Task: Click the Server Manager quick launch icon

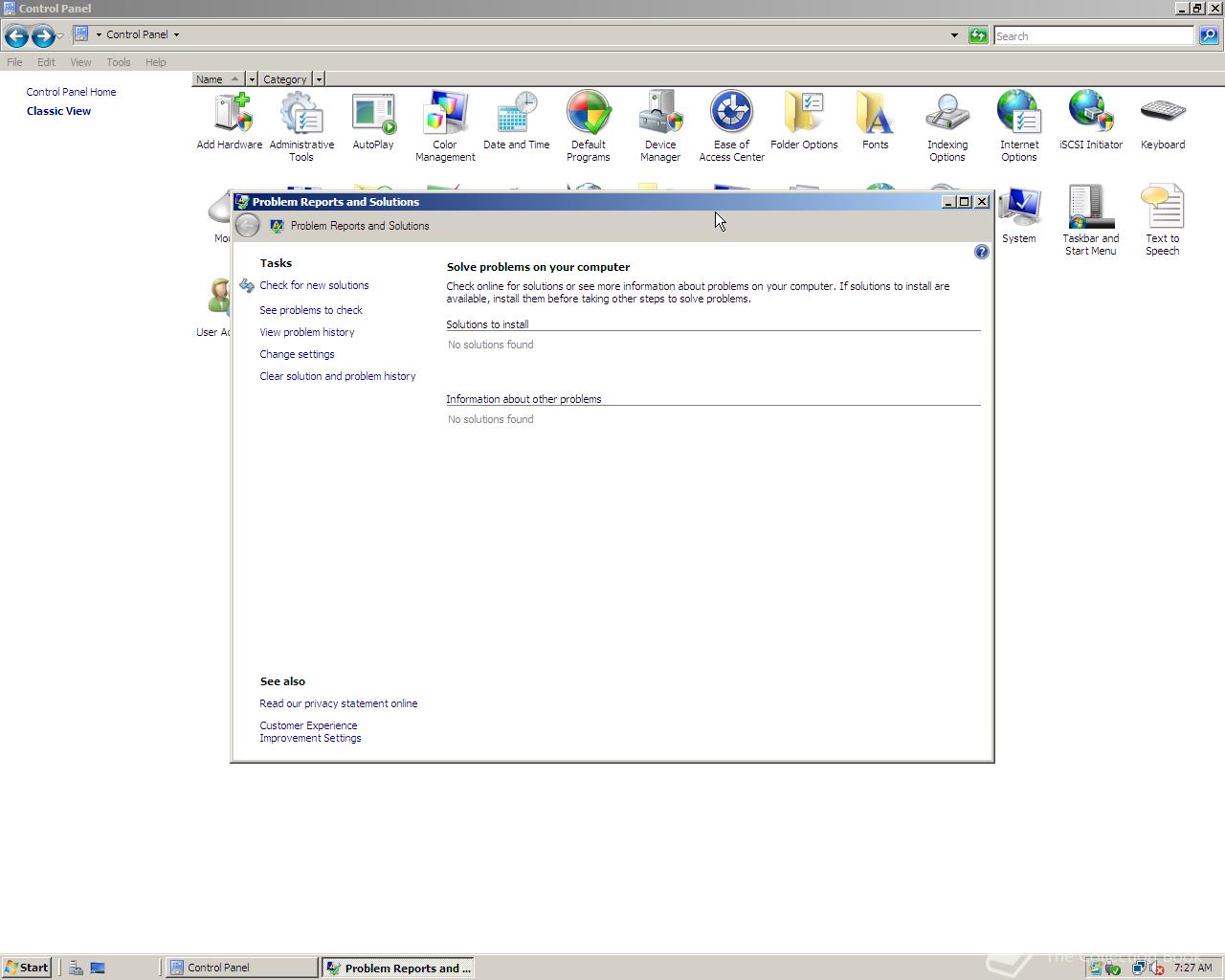Action: click(x=76, y=968)
